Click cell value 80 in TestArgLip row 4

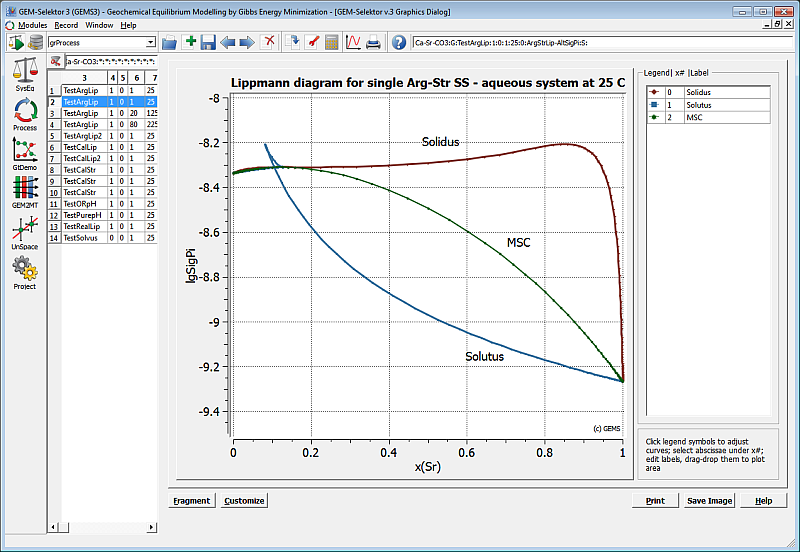click(x=136, y=124)
